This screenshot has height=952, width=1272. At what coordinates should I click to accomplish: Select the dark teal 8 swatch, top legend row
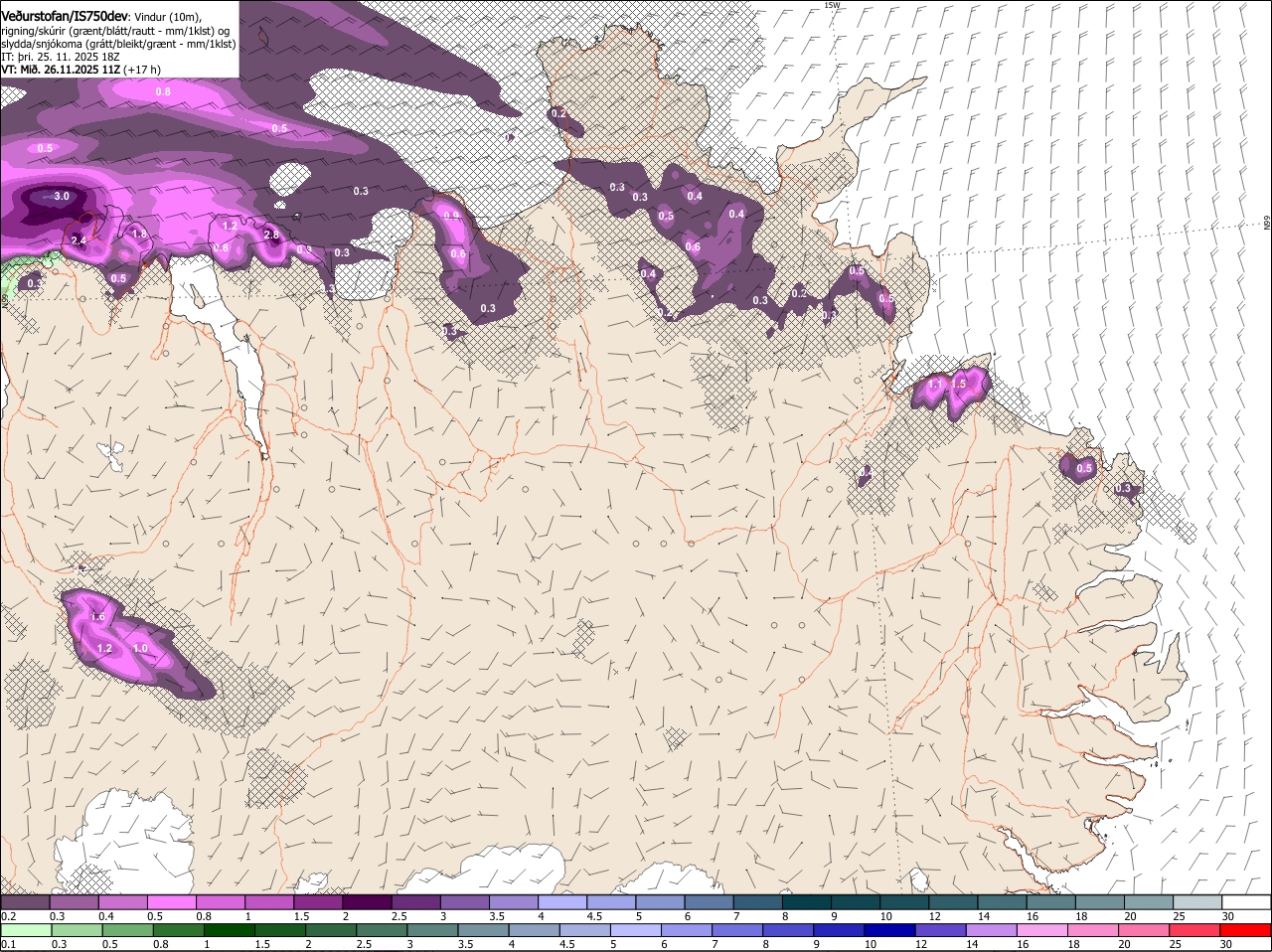(807, 903)
